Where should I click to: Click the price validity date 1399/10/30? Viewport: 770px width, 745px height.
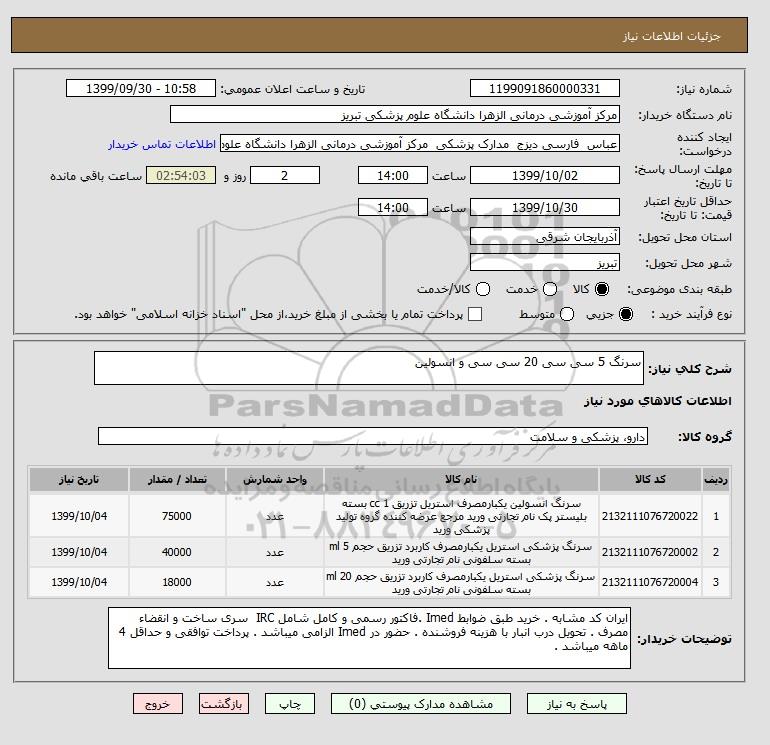(x=545, y=207)
